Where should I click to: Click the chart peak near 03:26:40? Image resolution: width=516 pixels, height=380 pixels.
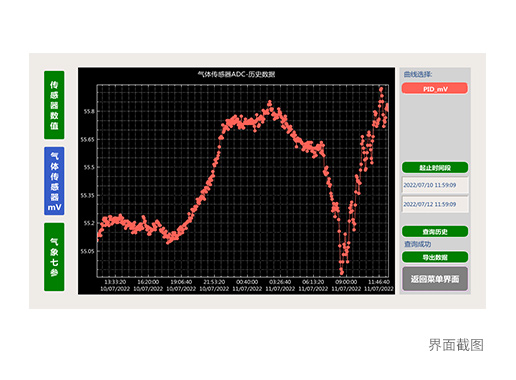(270, 102)
